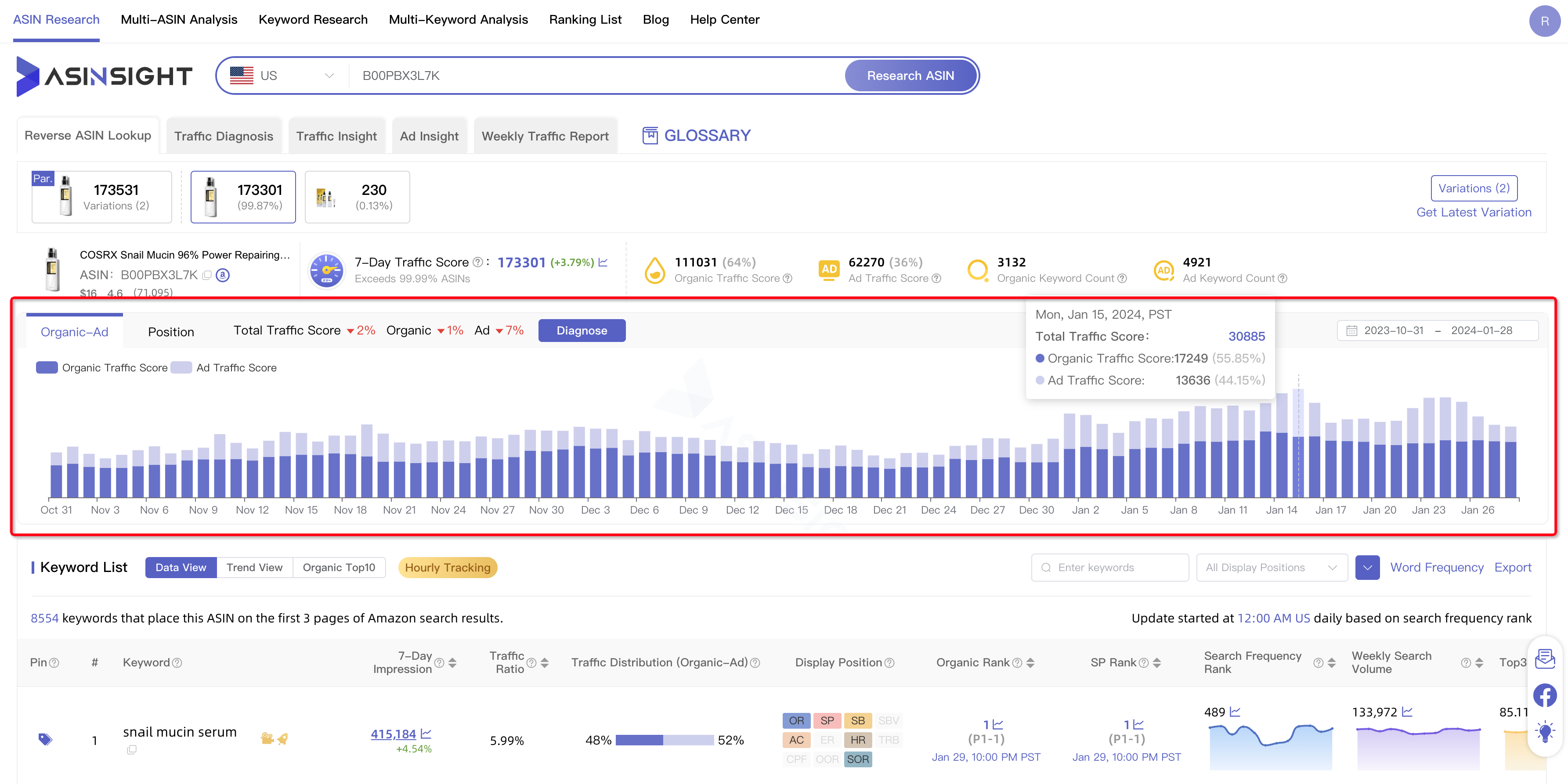Click the Diagnose button

[582, 330]
